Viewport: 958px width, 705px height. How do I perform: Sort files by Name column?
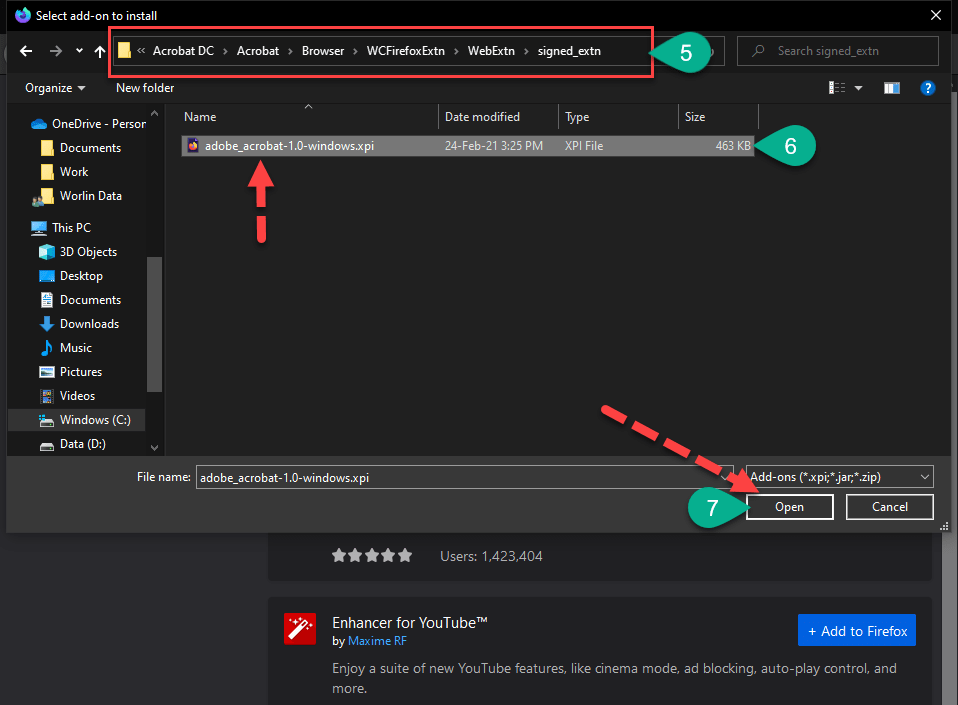tap(309, 117)
